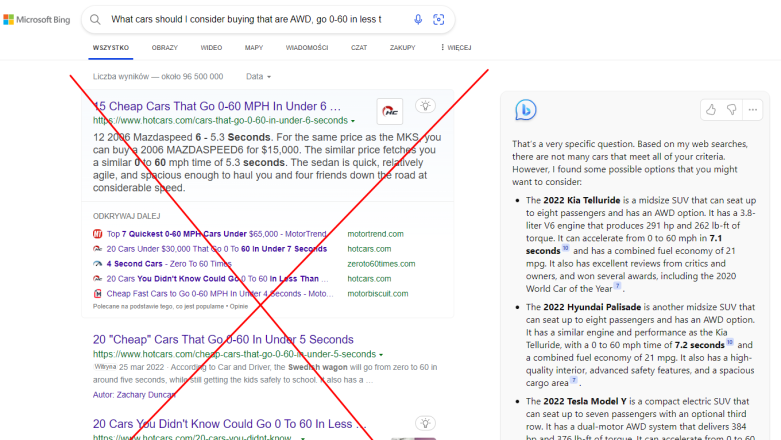
Task: Click HotCars logo thumbnail in first result
Action: [x=390, y=111]
